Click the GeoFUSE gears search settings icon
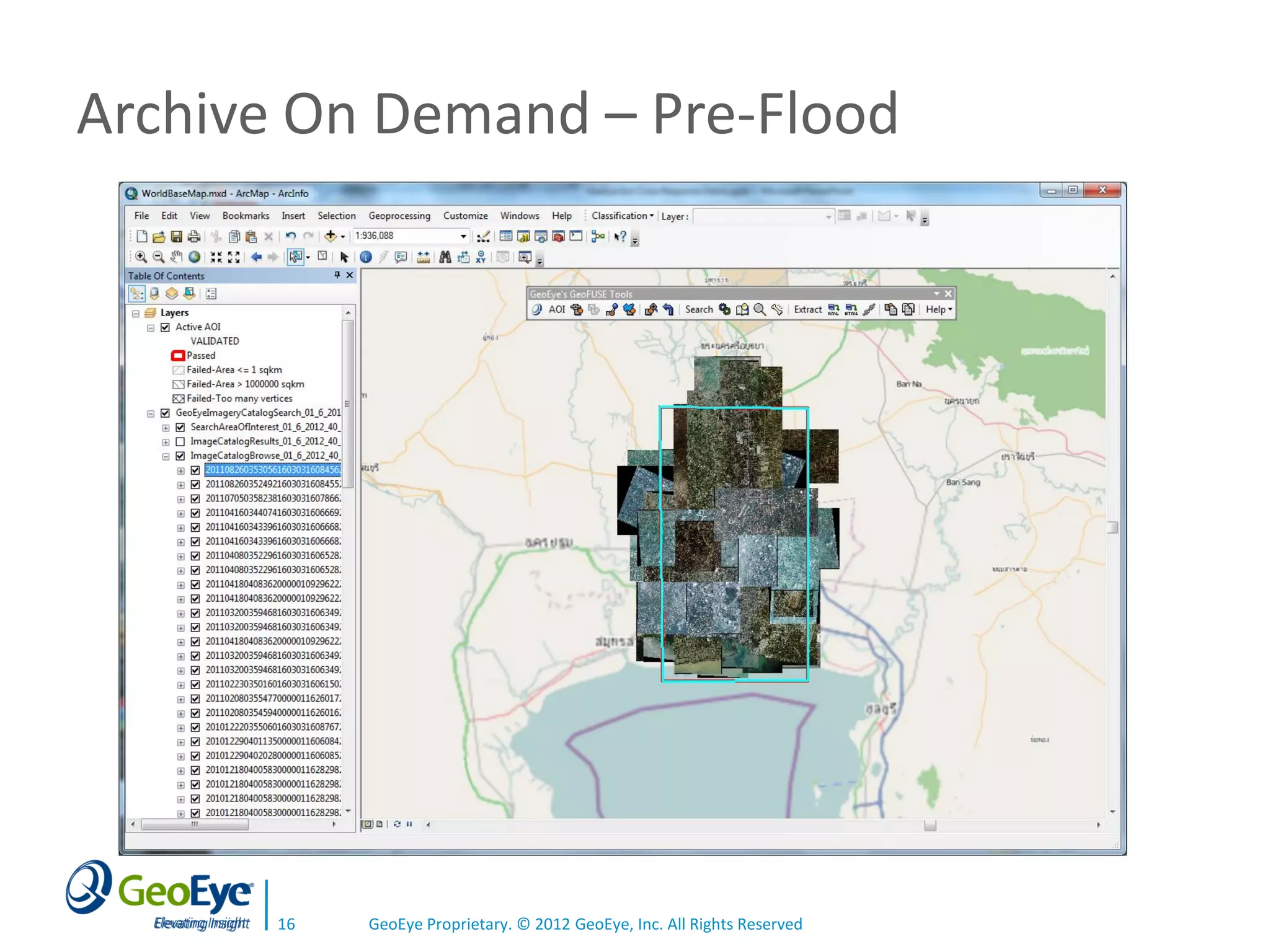The image size is (1270, 952). tap(724, 309)
